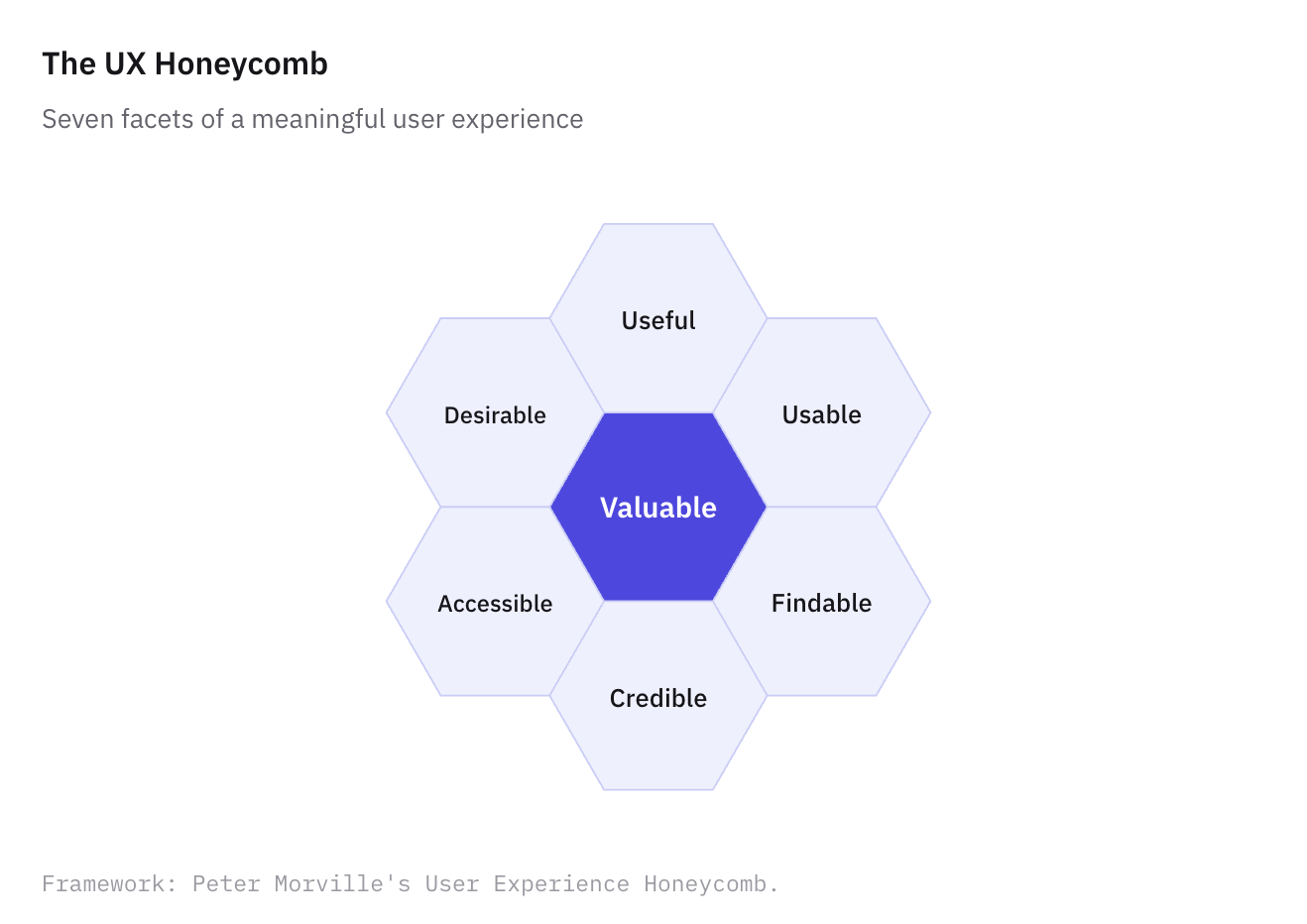
Task: Click Honeycomb. at the footnote's end
Action: coord(711,884)
